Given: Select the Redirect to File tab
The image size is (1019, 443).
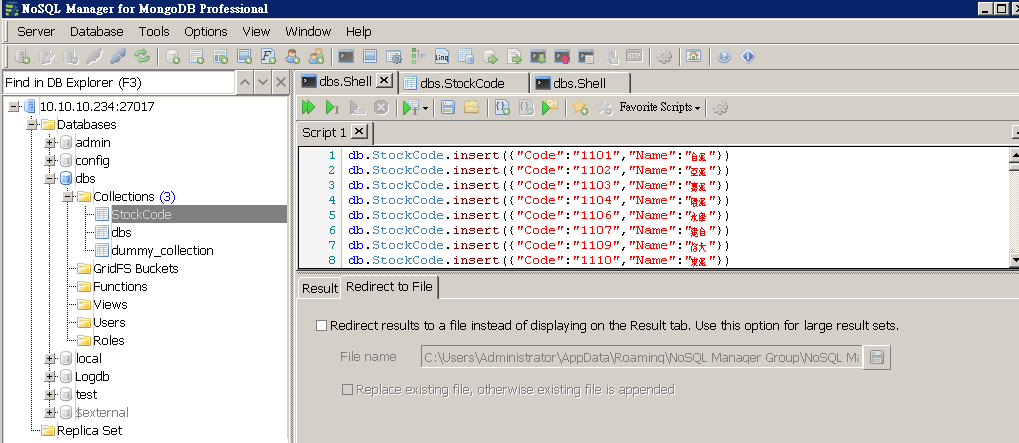Looking at the screenshot, I should [x=389, y=286].
